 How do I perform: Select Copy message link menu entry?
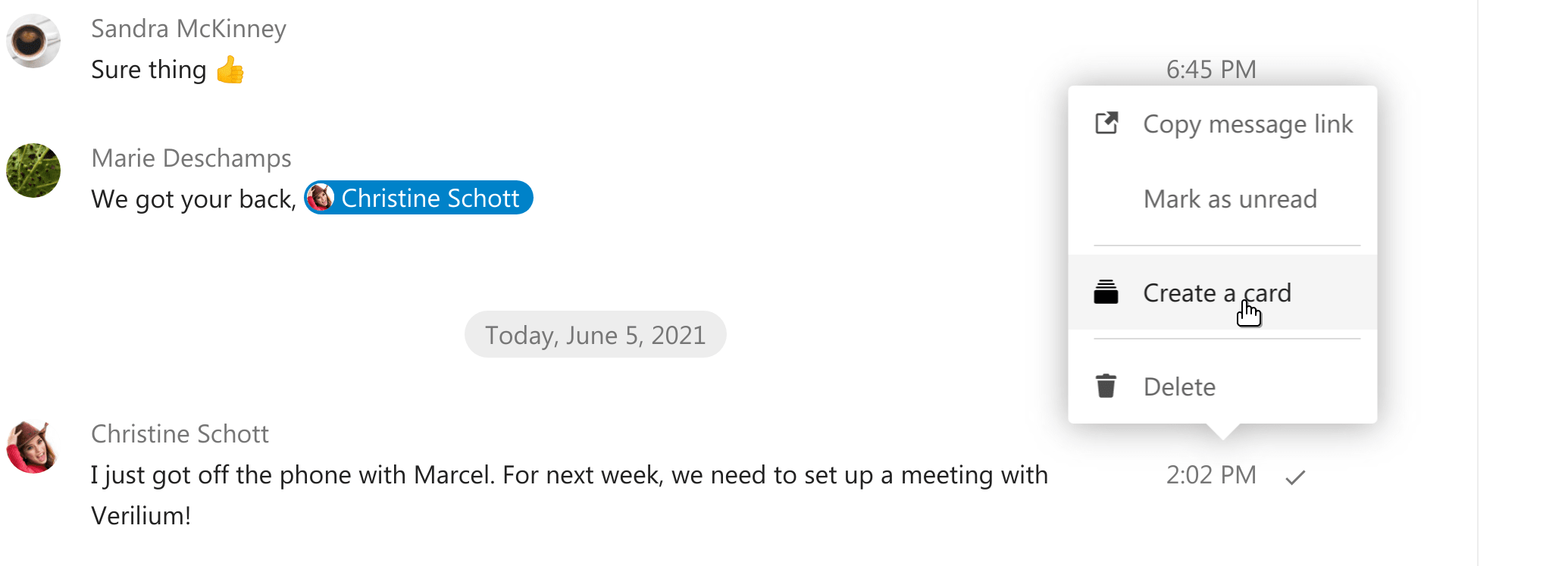click(1247, 124)
